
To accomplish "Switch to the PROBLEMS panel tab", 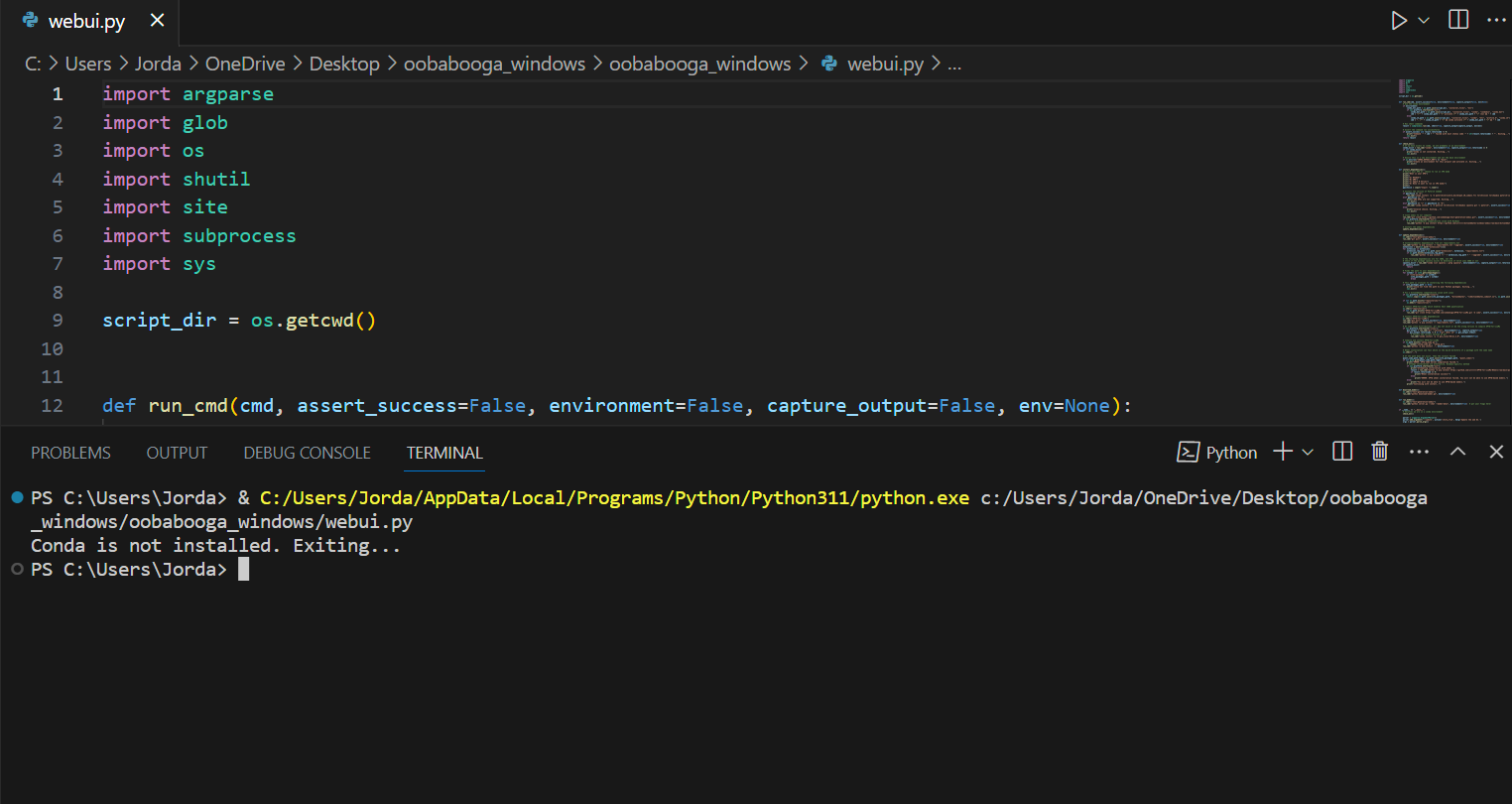I will [x=70, y=453].
